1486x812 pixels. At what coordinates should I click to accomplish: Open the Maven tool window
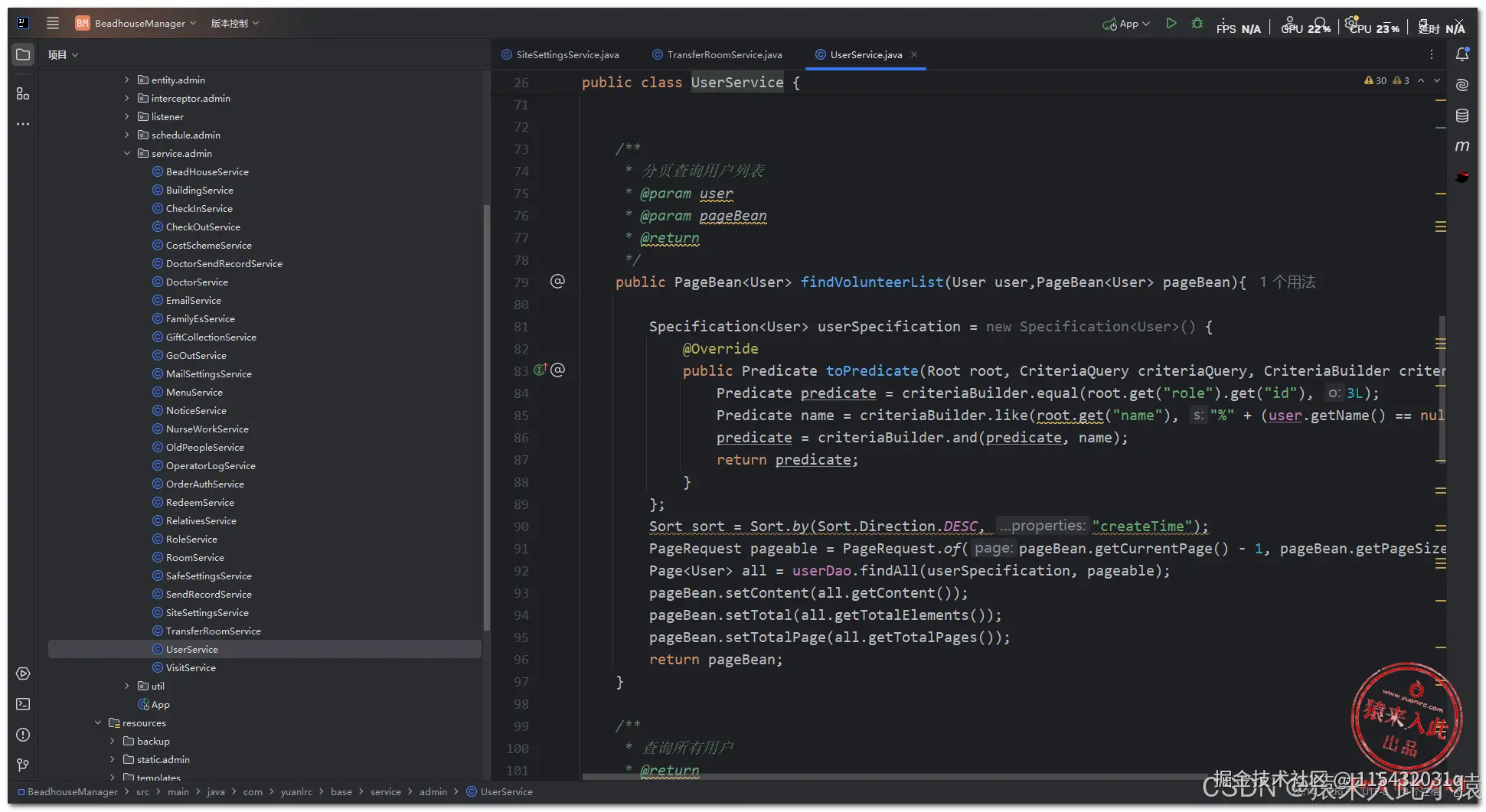click(1462, 146)
